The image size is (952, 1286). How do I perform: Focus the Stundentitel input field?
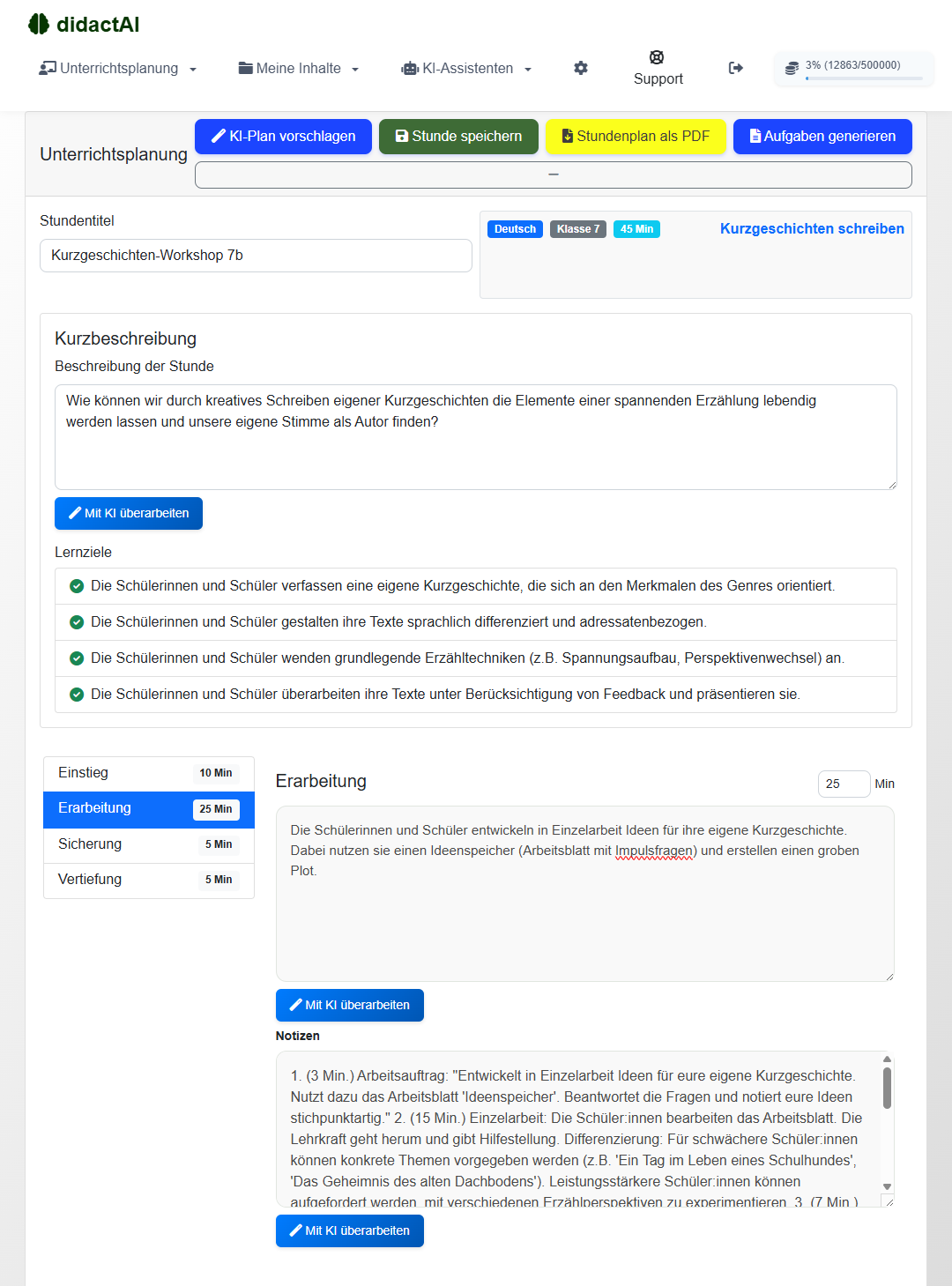tap(256, 256)
